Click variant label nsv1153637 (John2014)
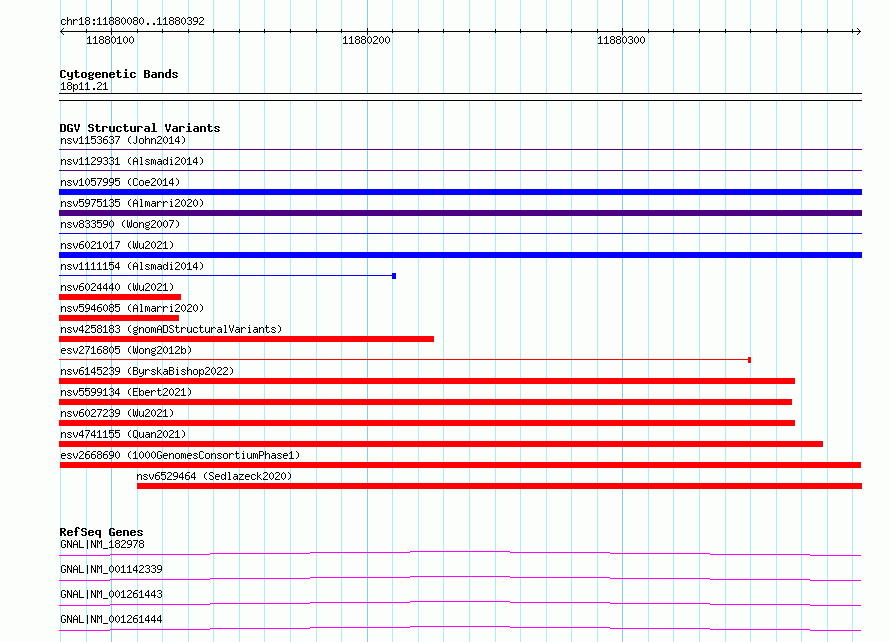 coord(123,140)
